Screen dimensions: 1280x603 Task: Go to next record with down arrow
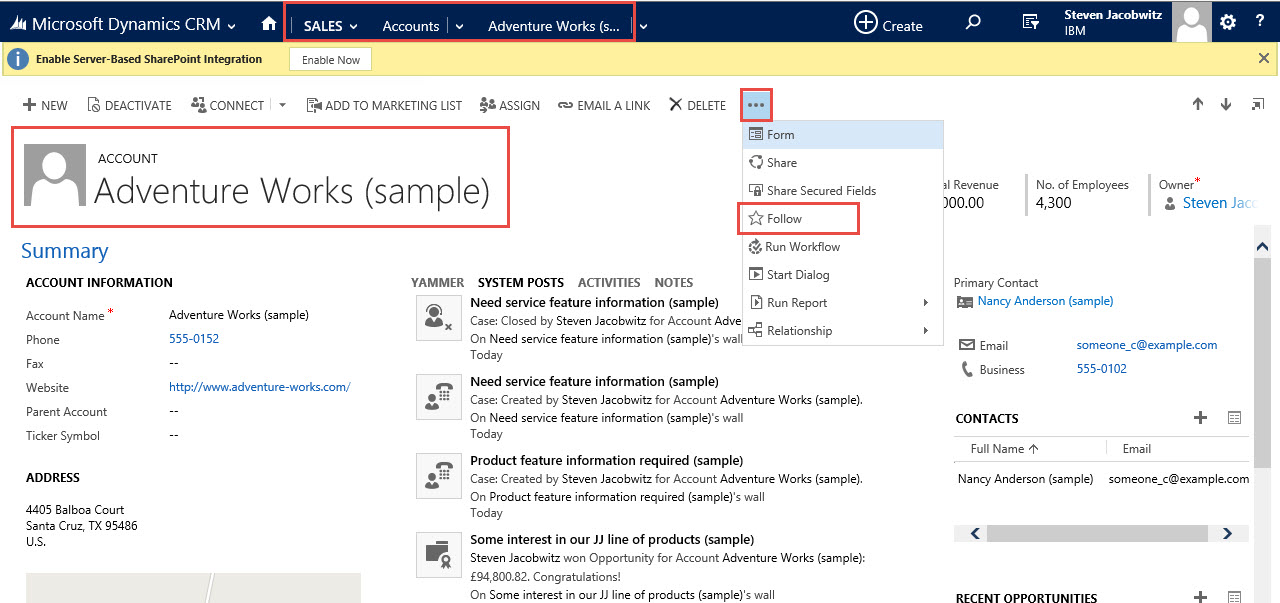[x=1226, y=105]
